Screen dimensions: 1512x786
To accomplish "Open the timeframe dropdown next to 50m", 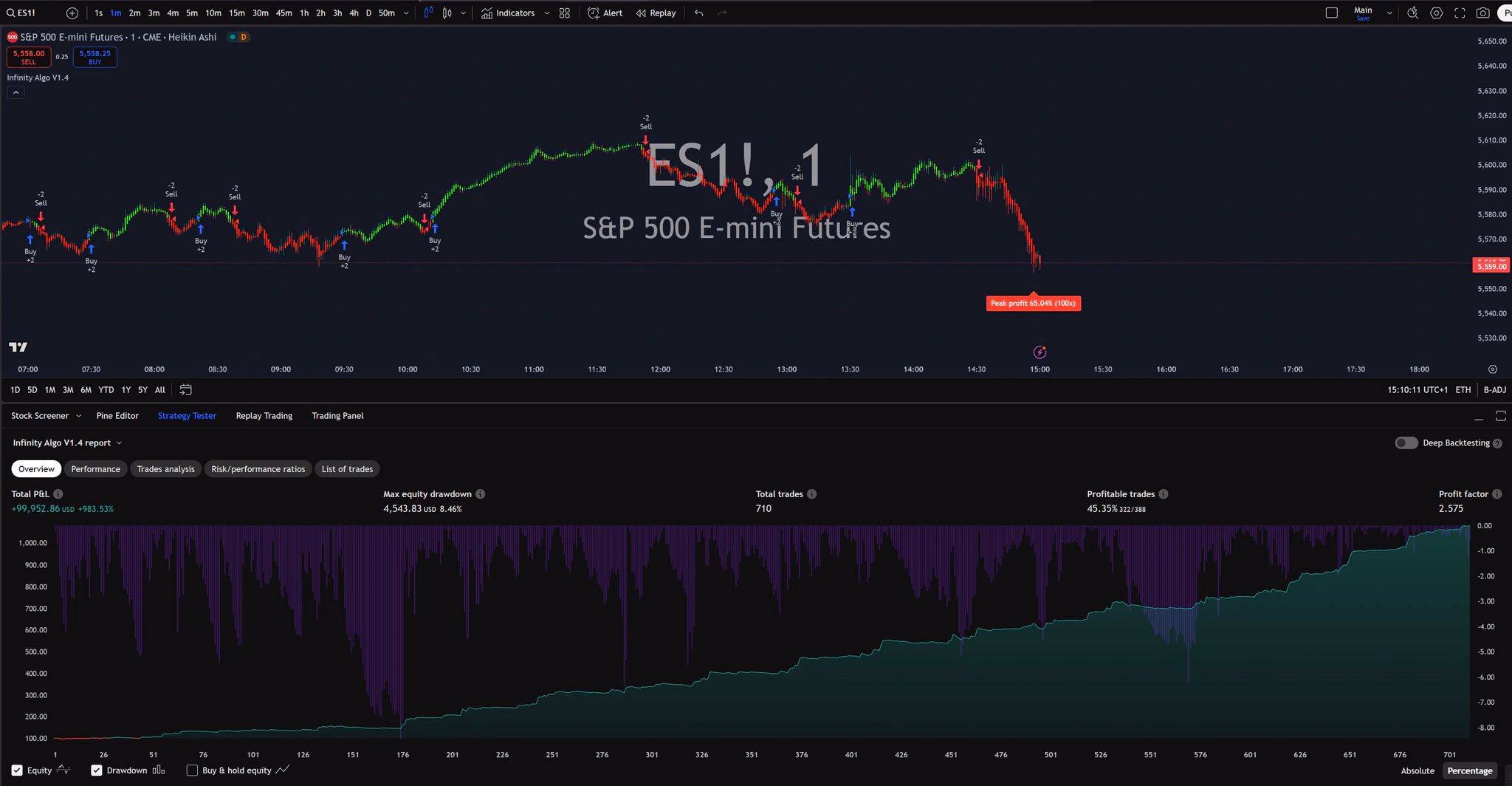I will coord(405,13).
